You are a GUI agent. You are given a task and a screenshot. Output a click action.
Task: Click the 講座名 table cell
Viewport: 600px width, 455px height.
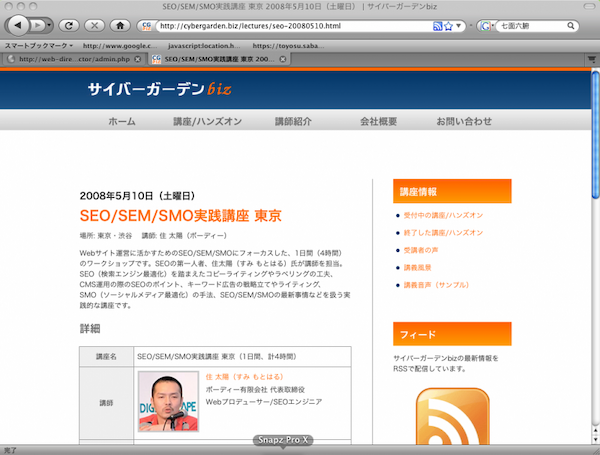coord(106,357)
